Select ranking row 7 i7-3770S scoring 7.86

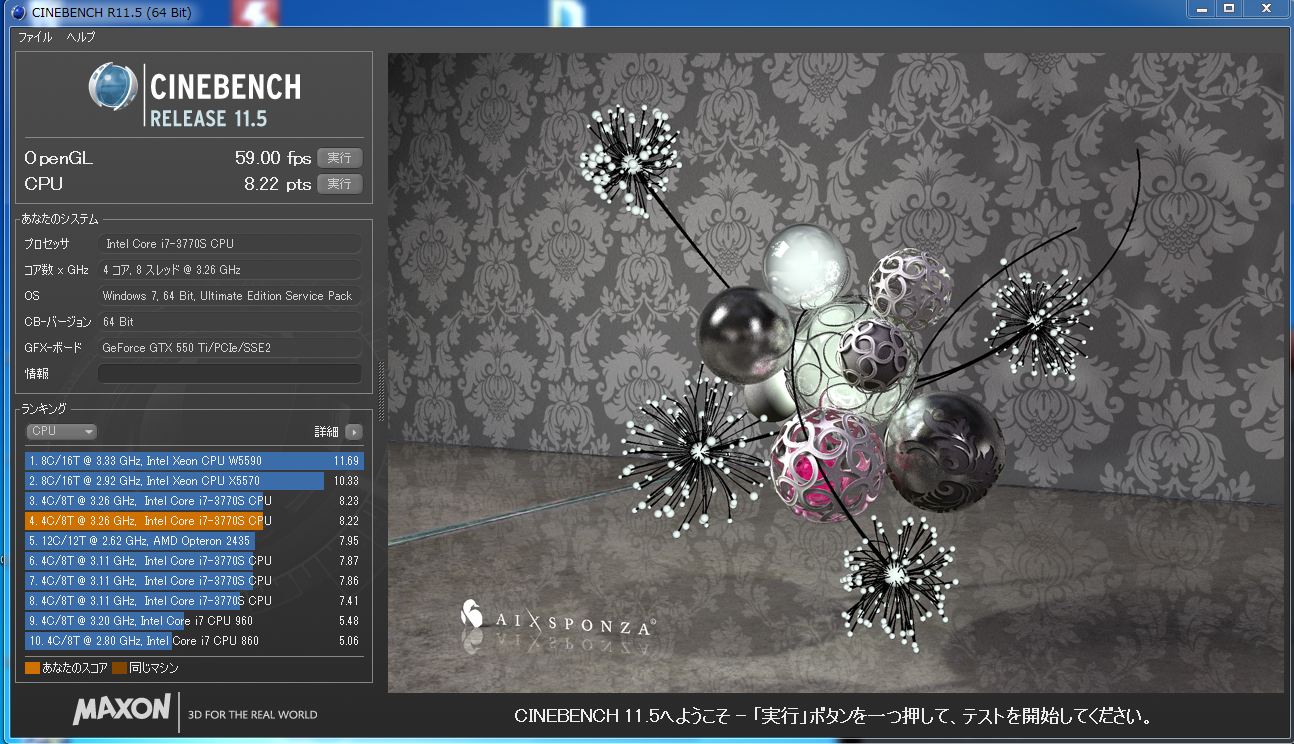pyautogui.click(x=194, y=581)
